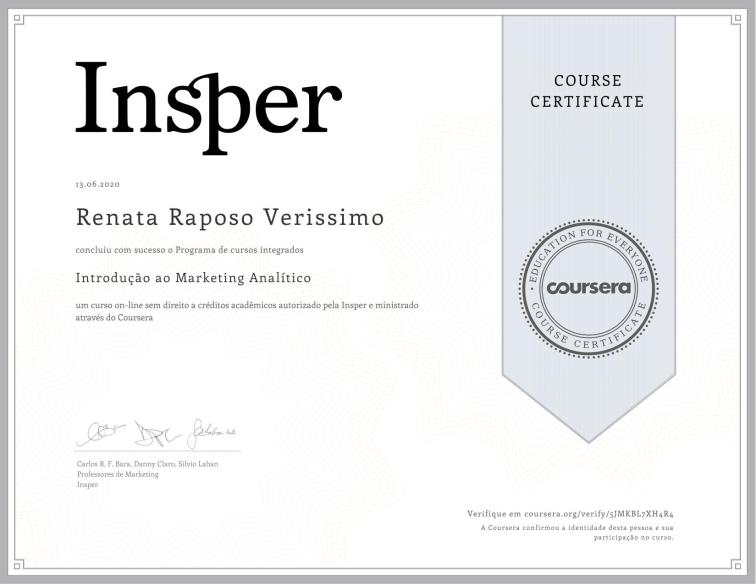The height and width of the screenshot is (584, 756).
Task: Open the coursera.org/verify link
Action: coord(578,512)
